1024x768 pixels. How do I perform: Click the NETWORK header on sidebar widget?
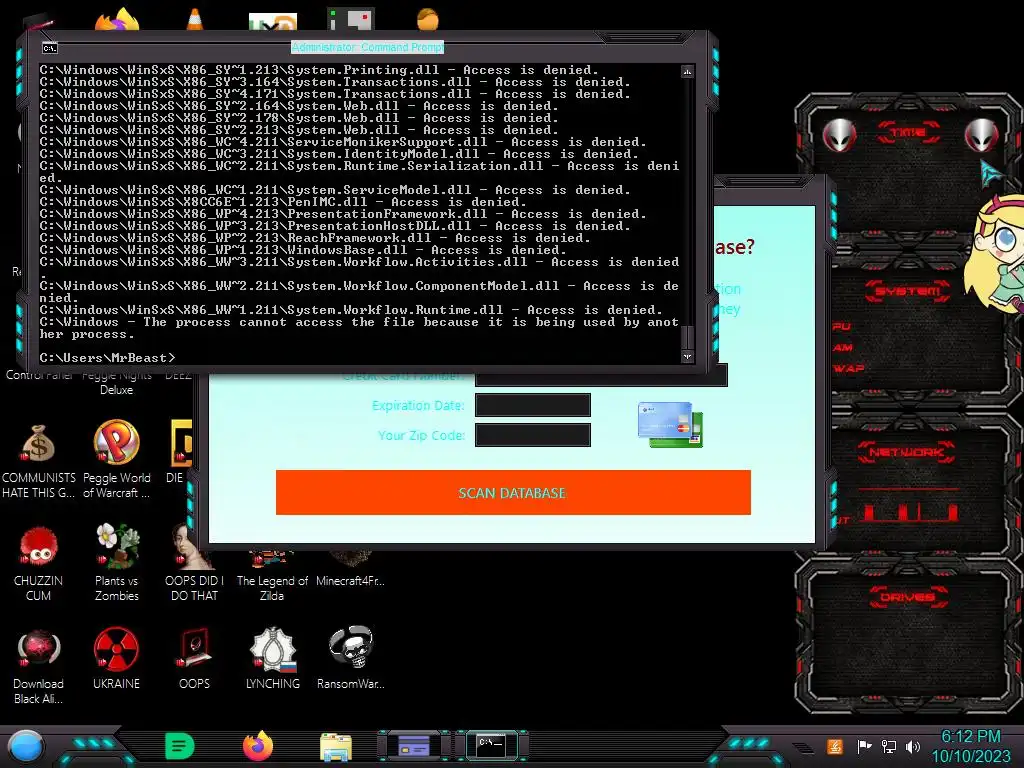(906, 452)
